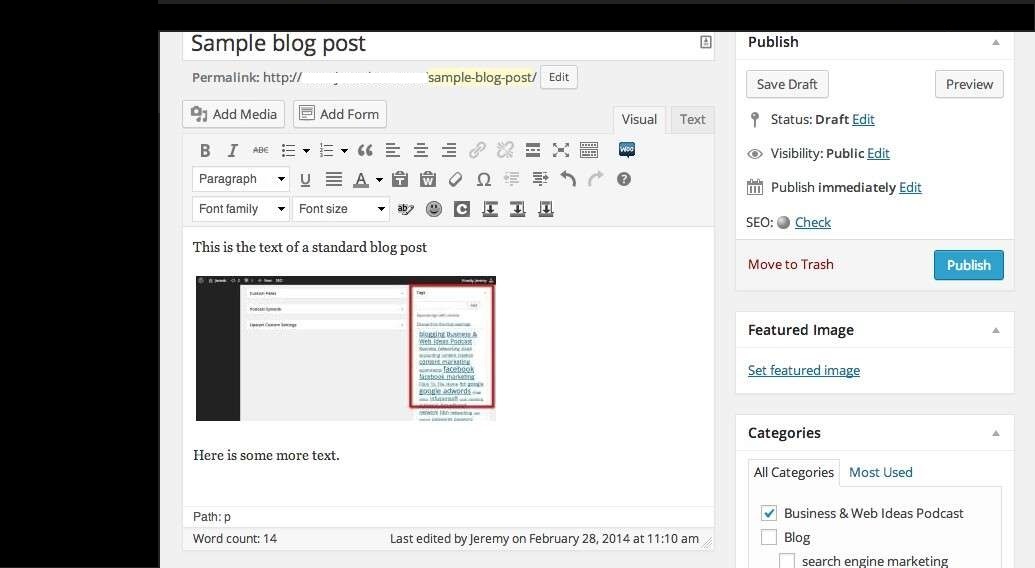The width and height of the screenshot is (1035, 568).
Task: Increase indent of the paragraph
Action: pyautogui.click(x=540, y=179)
